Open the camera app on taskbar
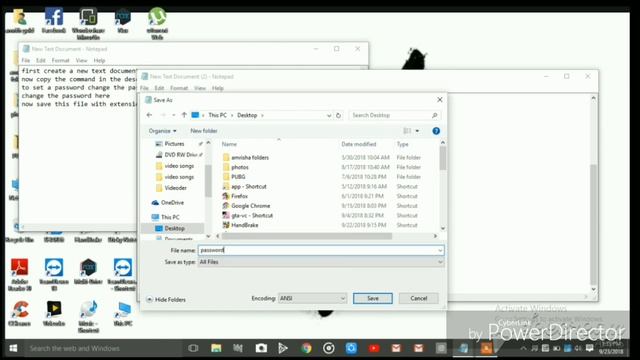 click(261, 348)
